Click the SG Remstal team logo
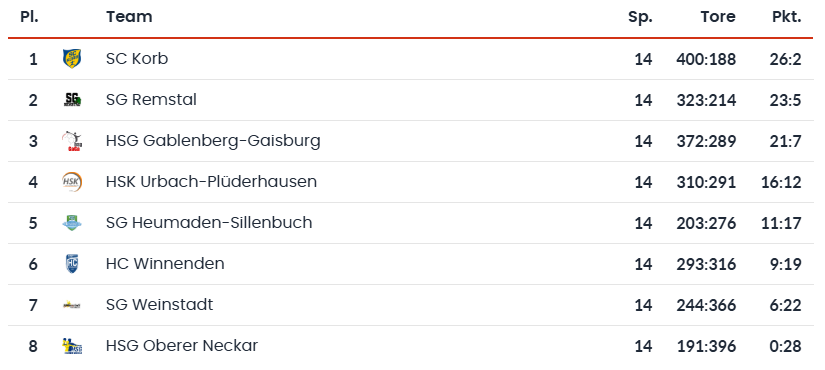825x370 pixels. coord(72,99)
